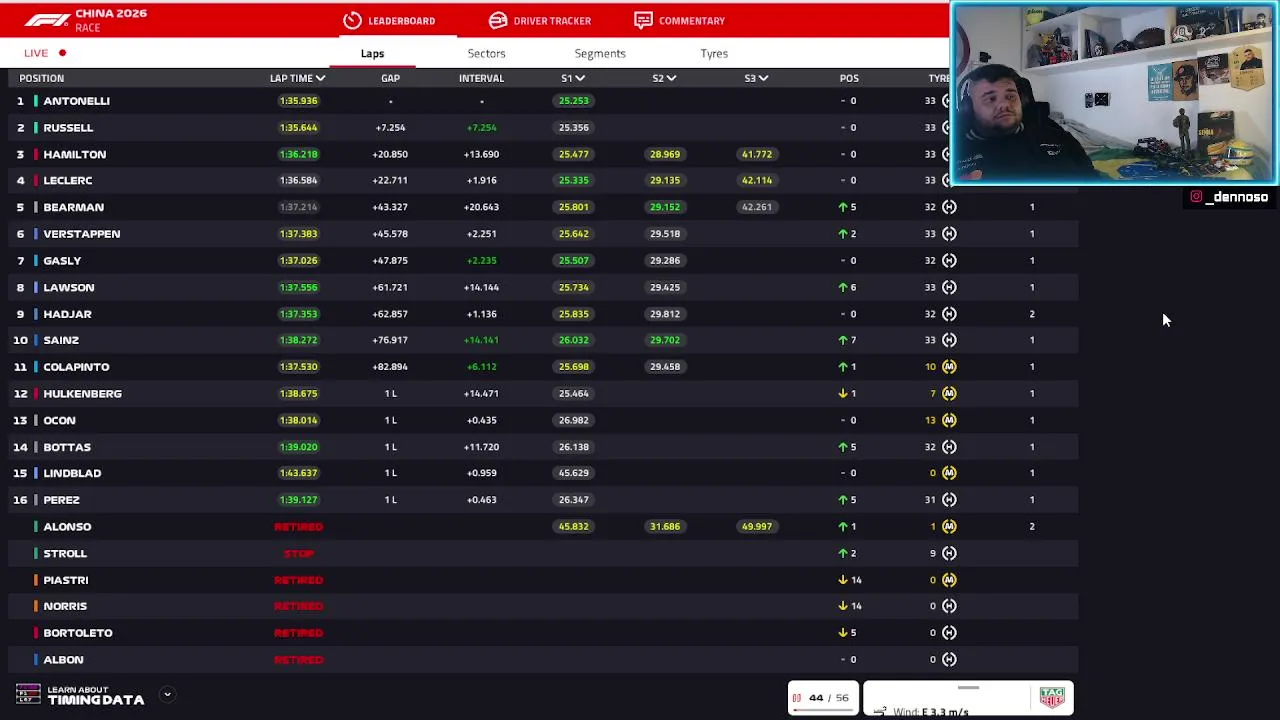This screenshot has width=1280, height=720.
Task: Click Ocon's medium tyre icon
Action: 949,420
